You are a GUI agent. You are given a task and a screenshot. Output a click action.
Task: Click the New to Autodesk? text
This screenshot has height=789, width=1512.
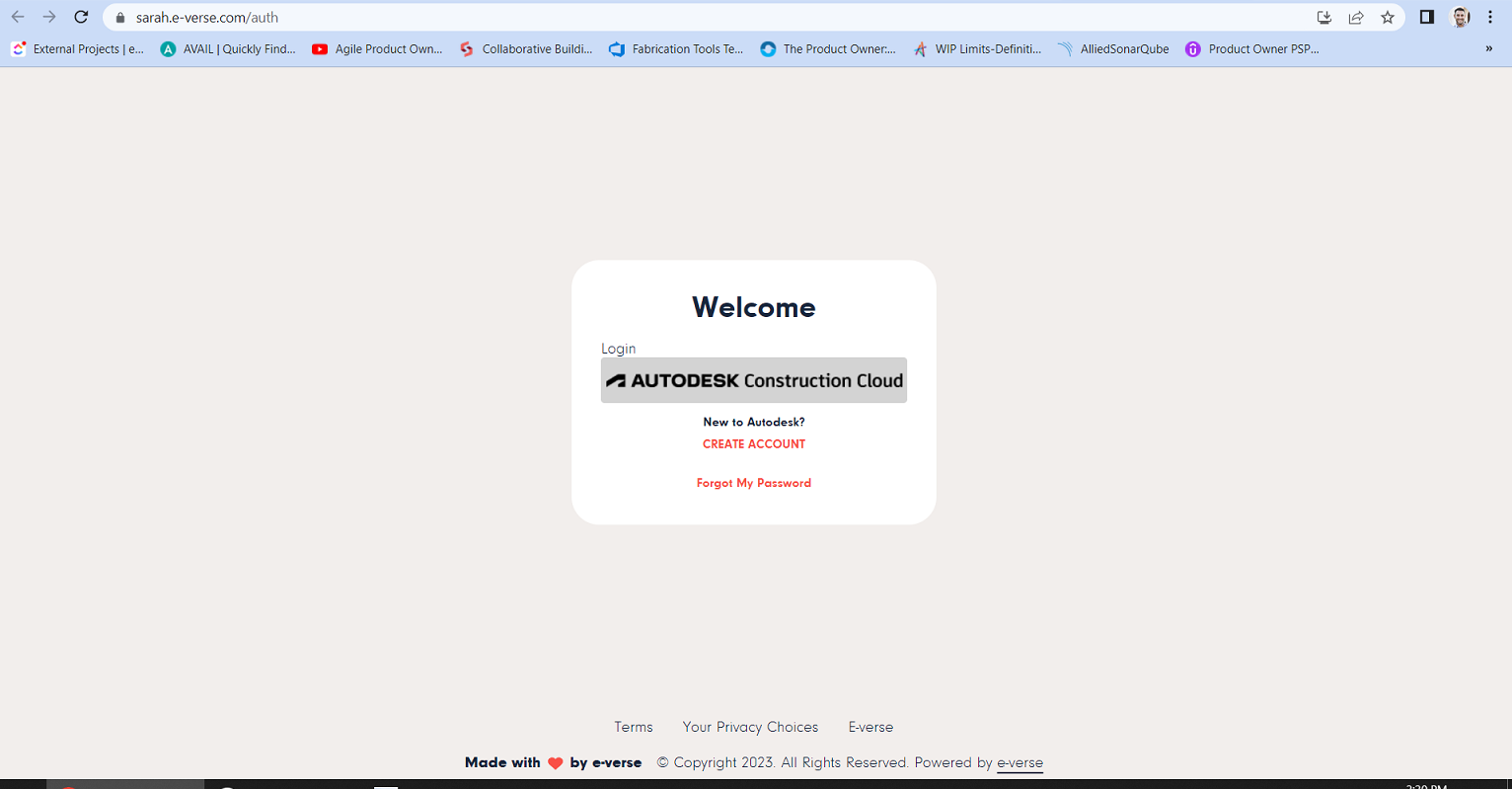[x=754, y=422]
